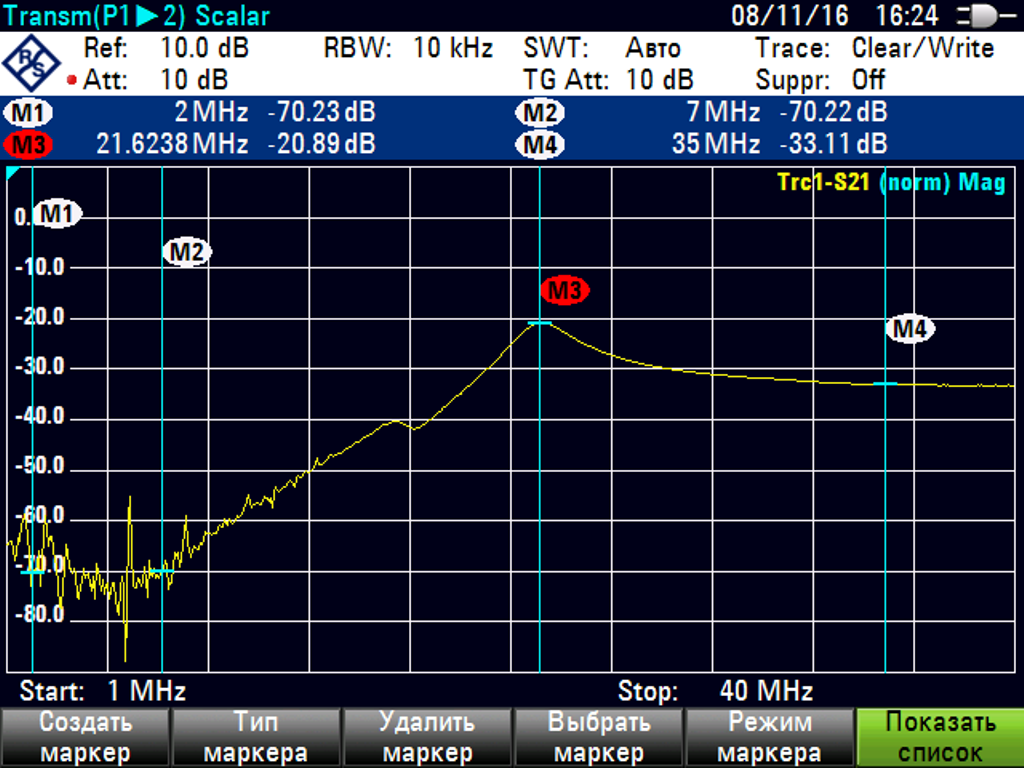The width and height of the screenshot is (1024, 768).
Task: Select the M2 marker label on graph
Action: coord(187,252)
